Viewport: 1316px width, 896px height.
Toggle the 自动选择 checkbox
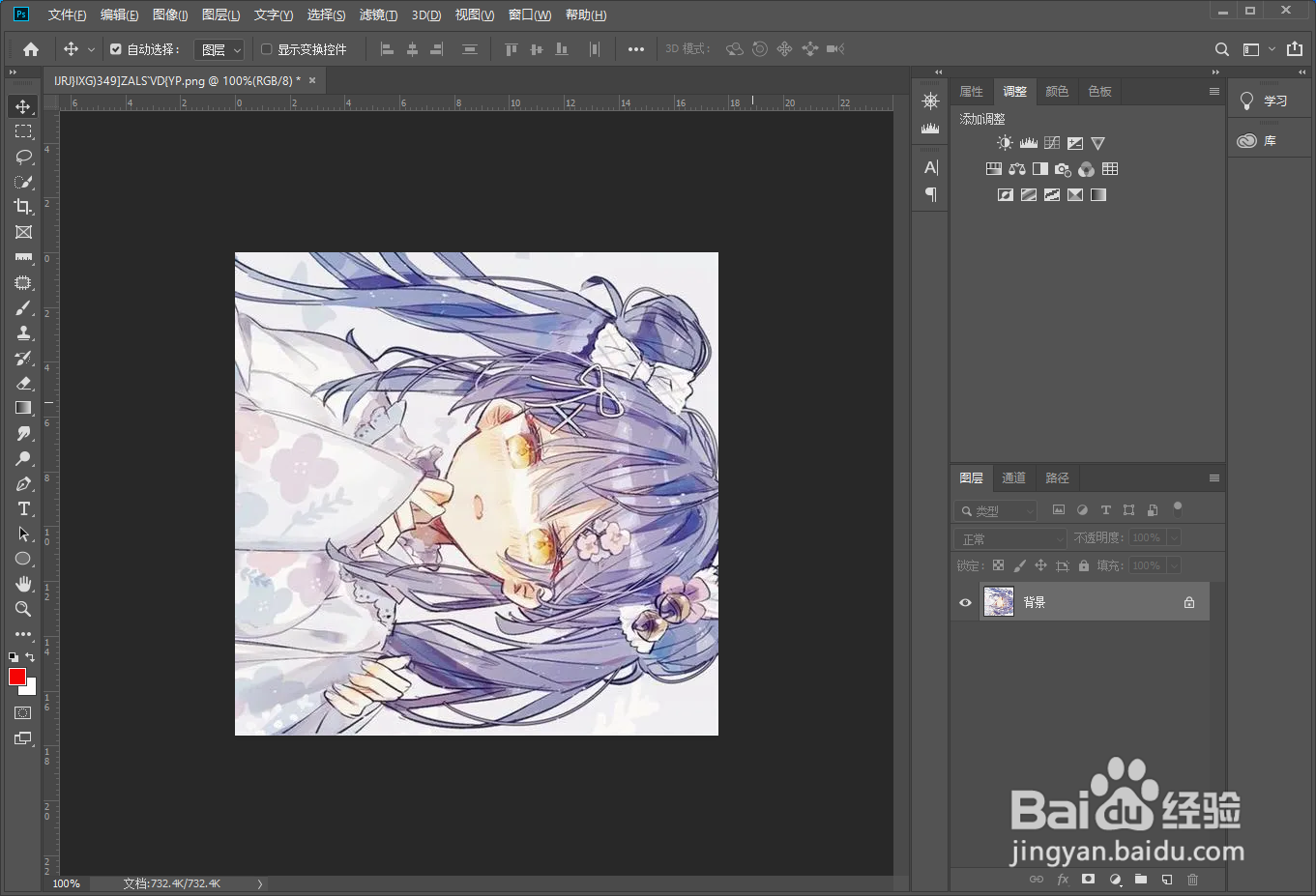pos(116,49)
